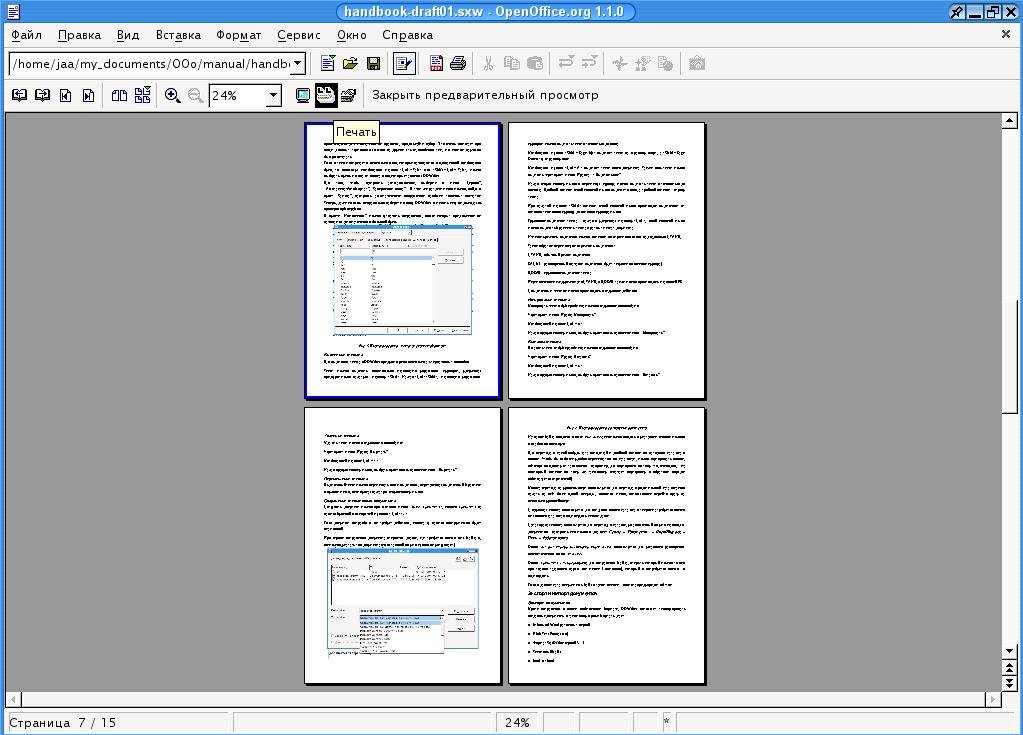Screen dimensions: 1023x735
Task: Open the preview zoom 24% dropdown arrow
Action: point(273,96)
